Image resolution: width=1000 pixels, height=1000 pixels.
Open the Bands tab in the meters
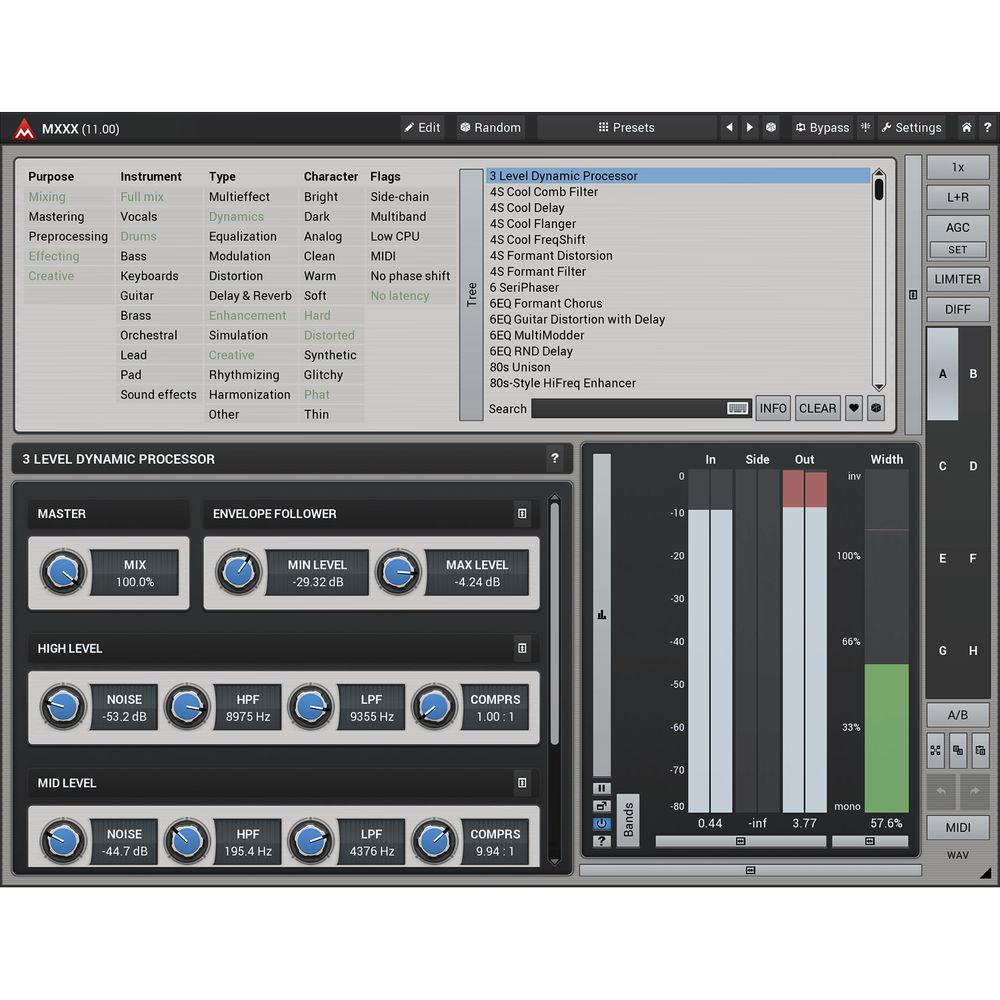point(628,820)
